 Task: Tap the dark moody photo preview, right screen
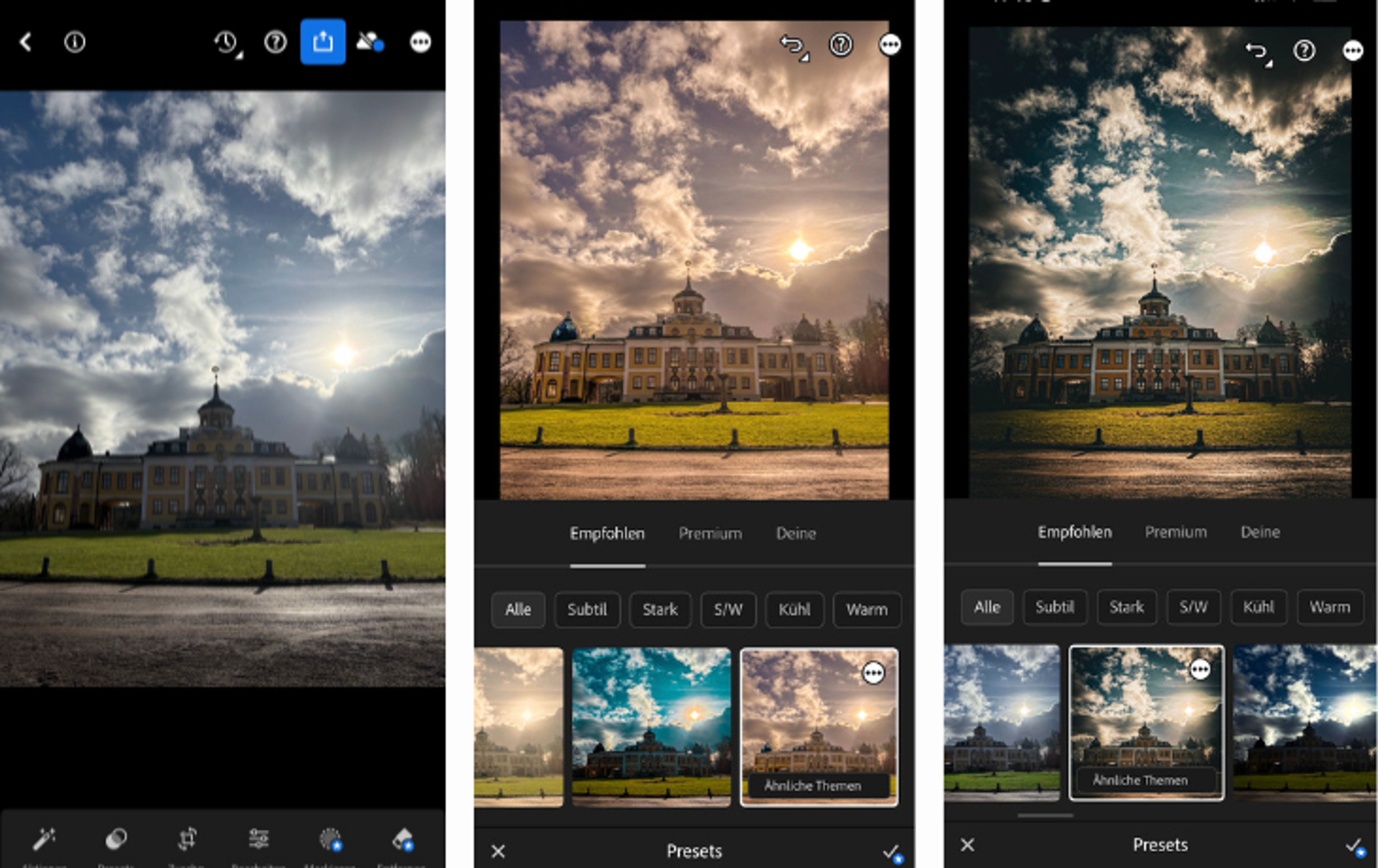click(1160, 262)
